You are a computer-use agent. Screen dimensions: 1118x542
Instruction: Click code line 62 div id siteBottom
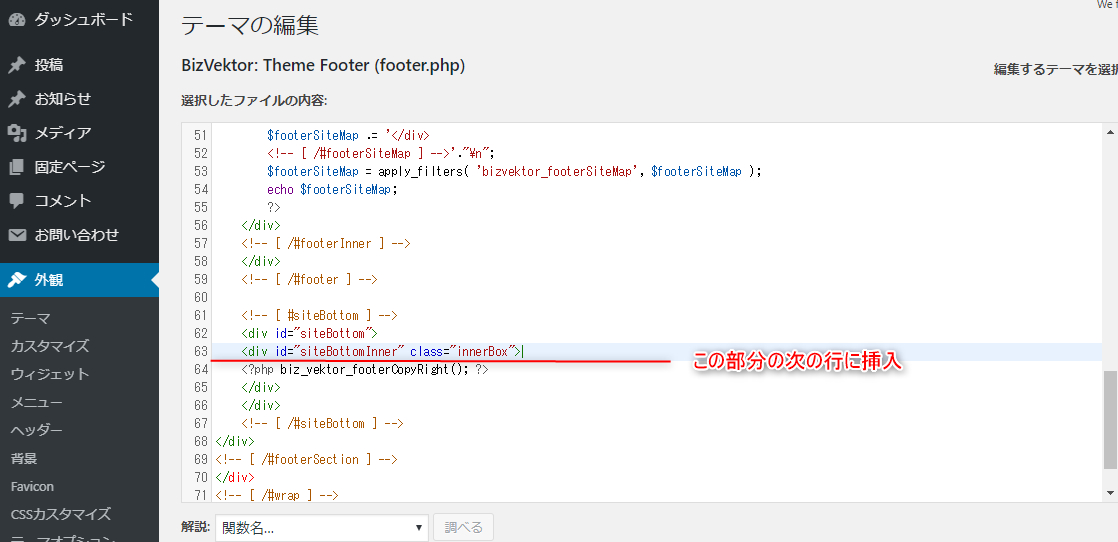tap(309, 334)
